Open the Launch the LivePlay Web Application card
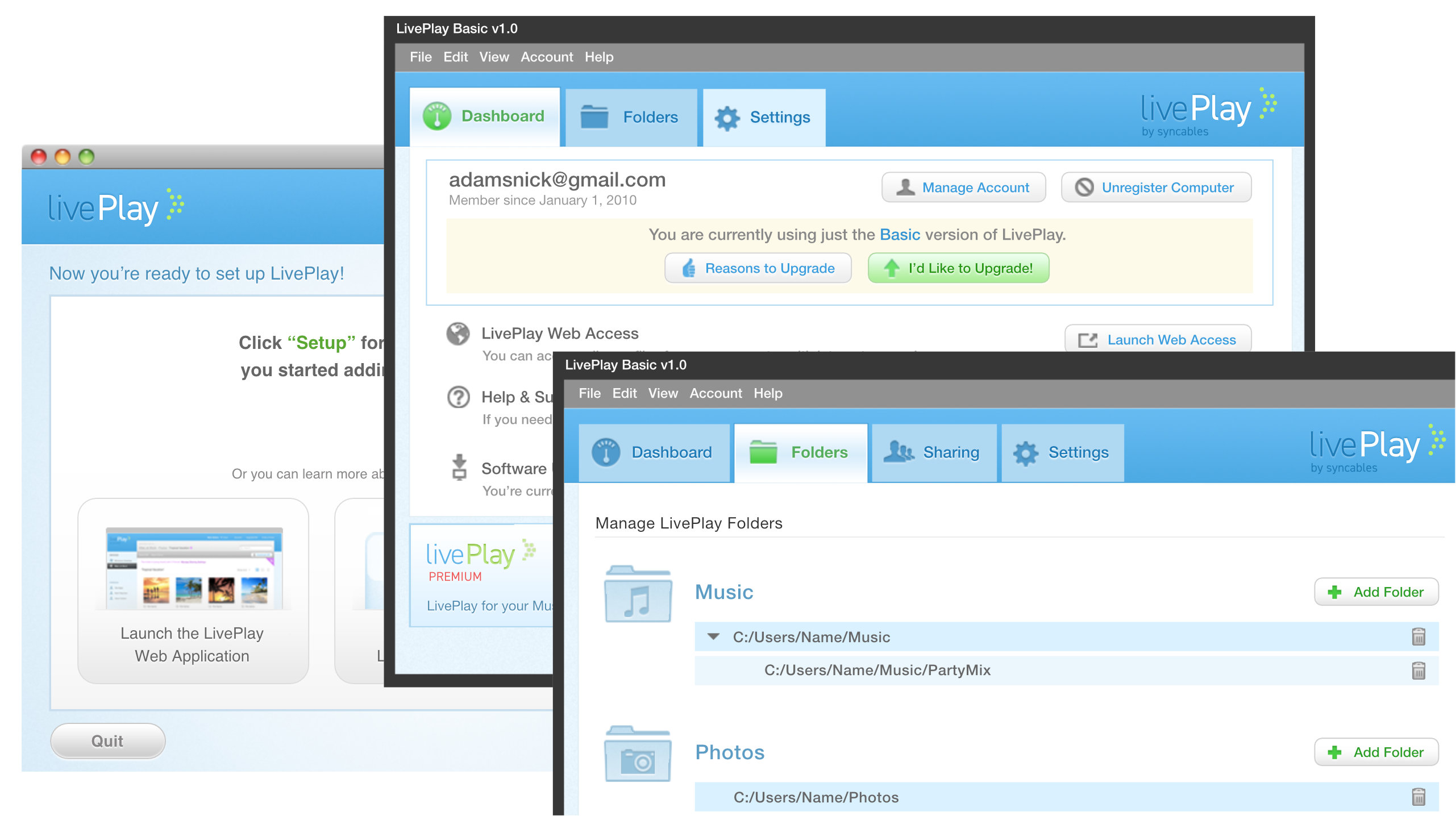 click(193, 591)
